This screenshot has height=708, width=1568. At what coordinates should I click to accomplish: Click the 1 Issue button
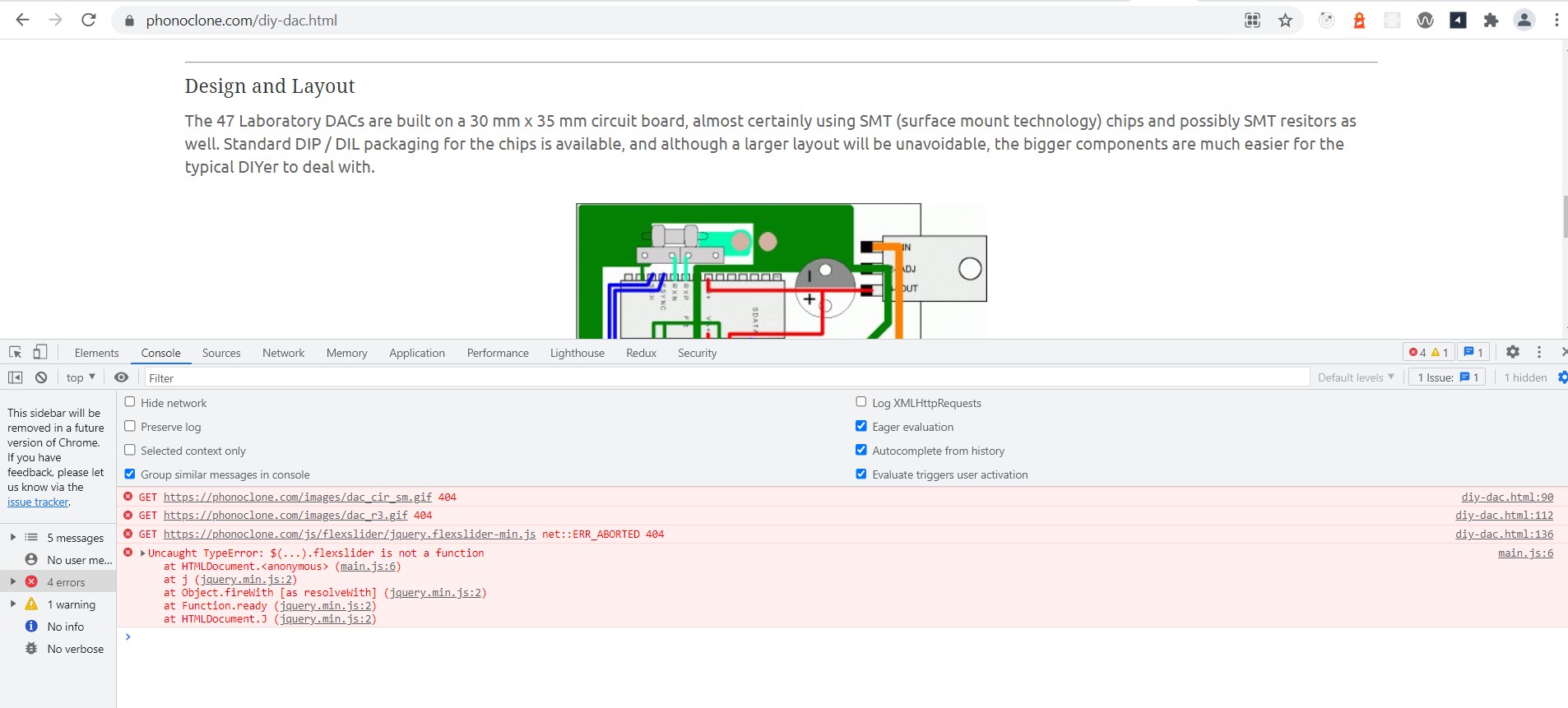tap(1447, 377)
